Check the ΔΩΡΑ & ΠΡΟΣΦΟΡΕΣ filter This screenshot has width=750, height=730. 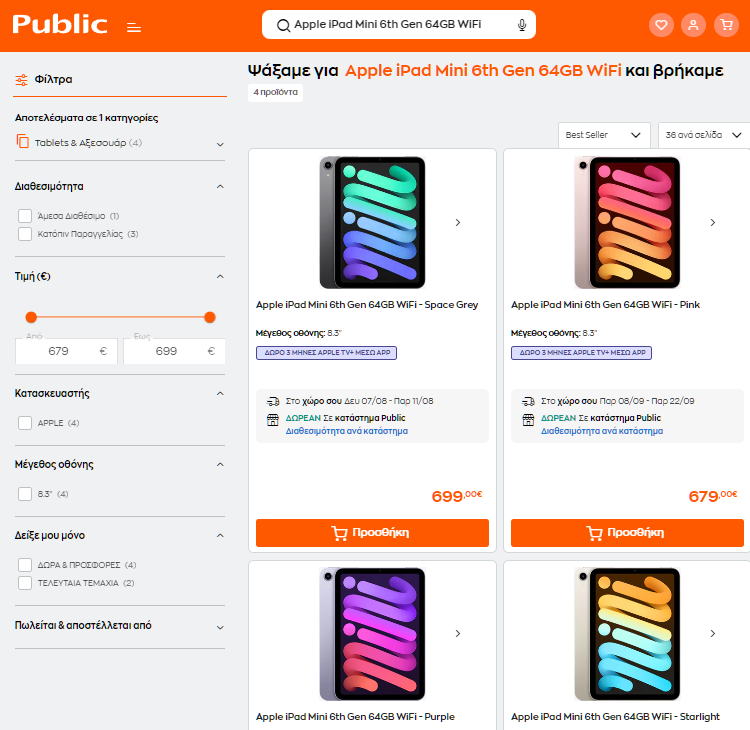(25, 565)
